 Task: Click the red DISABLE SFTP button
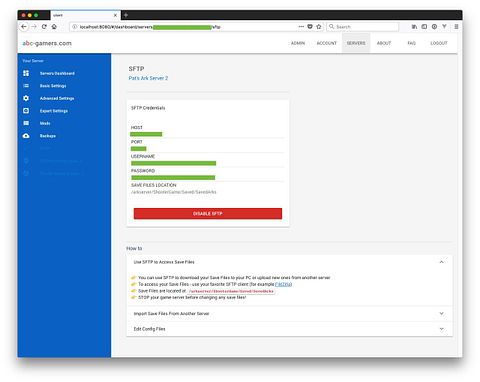tap(208, 214)
